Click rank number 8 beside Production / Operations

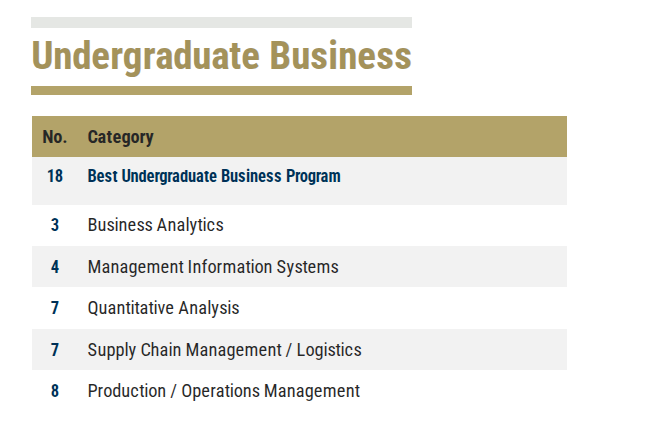55,391
